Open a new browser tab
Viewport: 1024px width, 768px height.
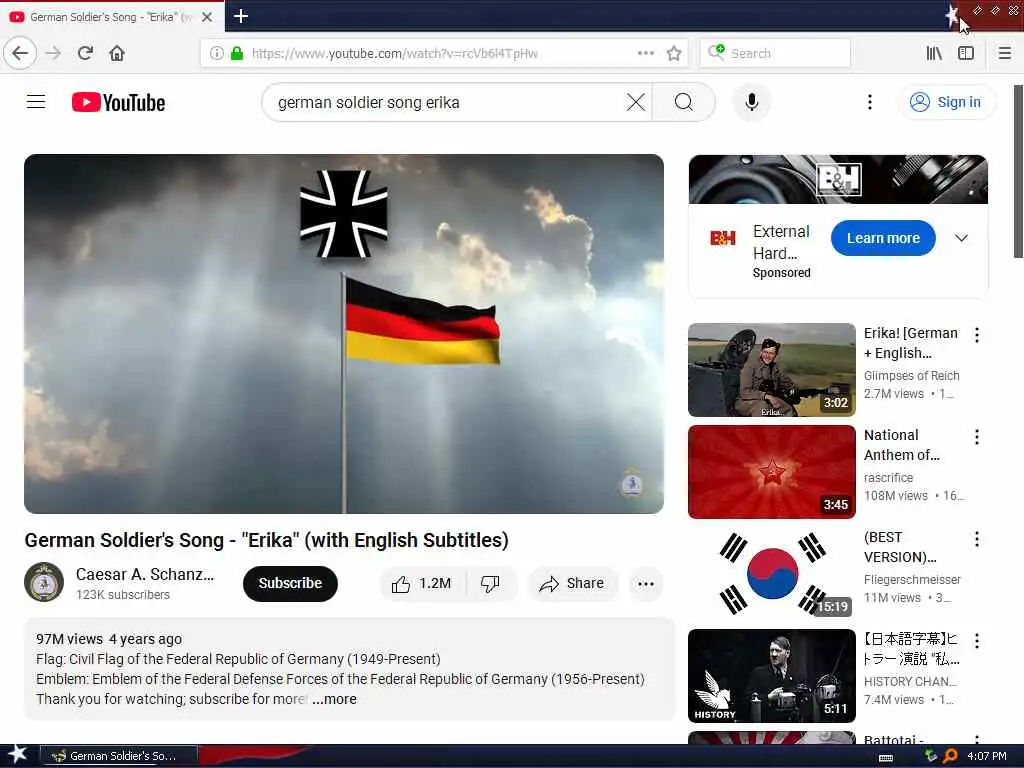pyautogui.click(x=241, y=16)
